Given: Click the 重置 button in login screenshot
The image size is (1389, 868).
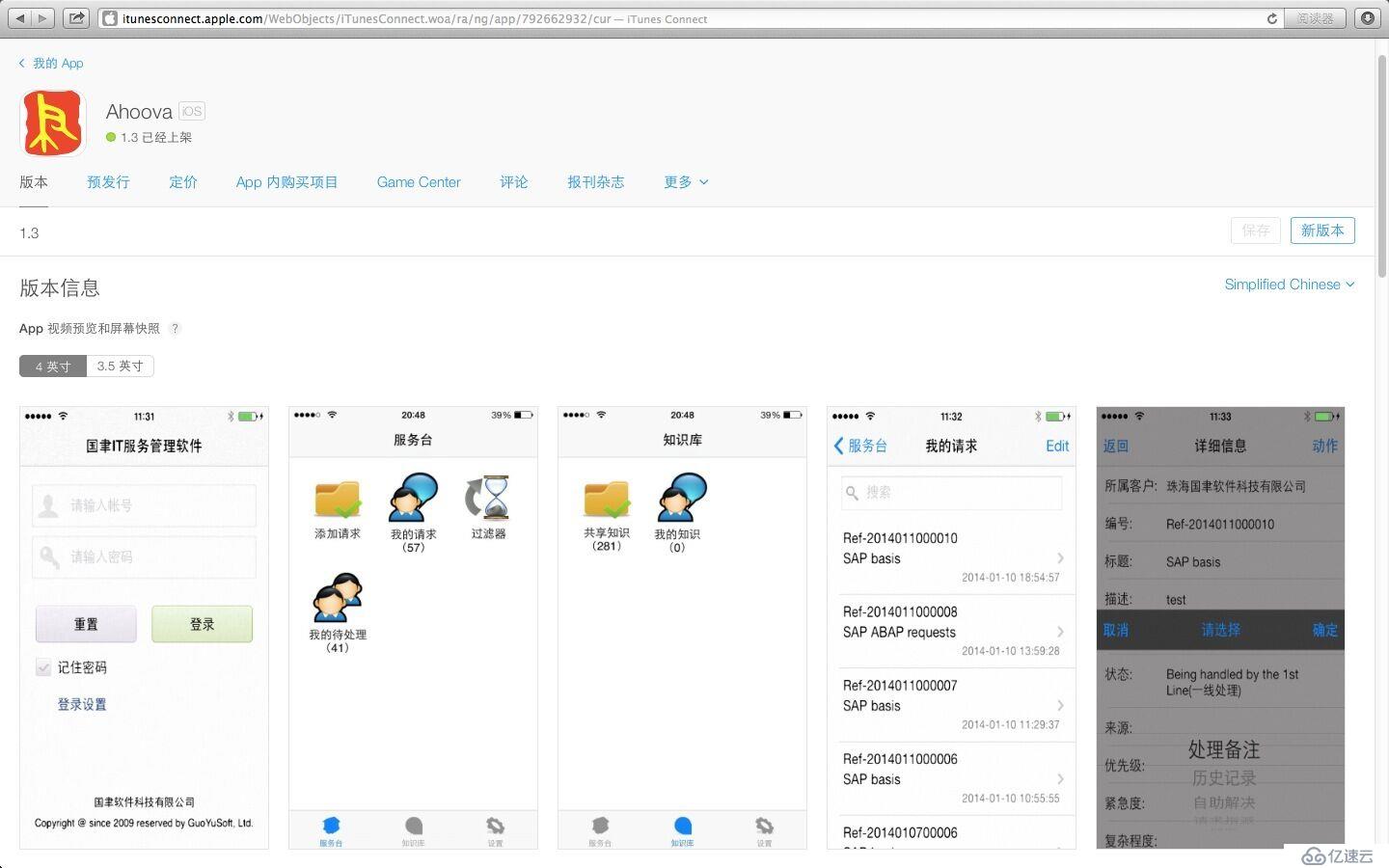Looking at the screenshot, I should [x=86, y=624].
